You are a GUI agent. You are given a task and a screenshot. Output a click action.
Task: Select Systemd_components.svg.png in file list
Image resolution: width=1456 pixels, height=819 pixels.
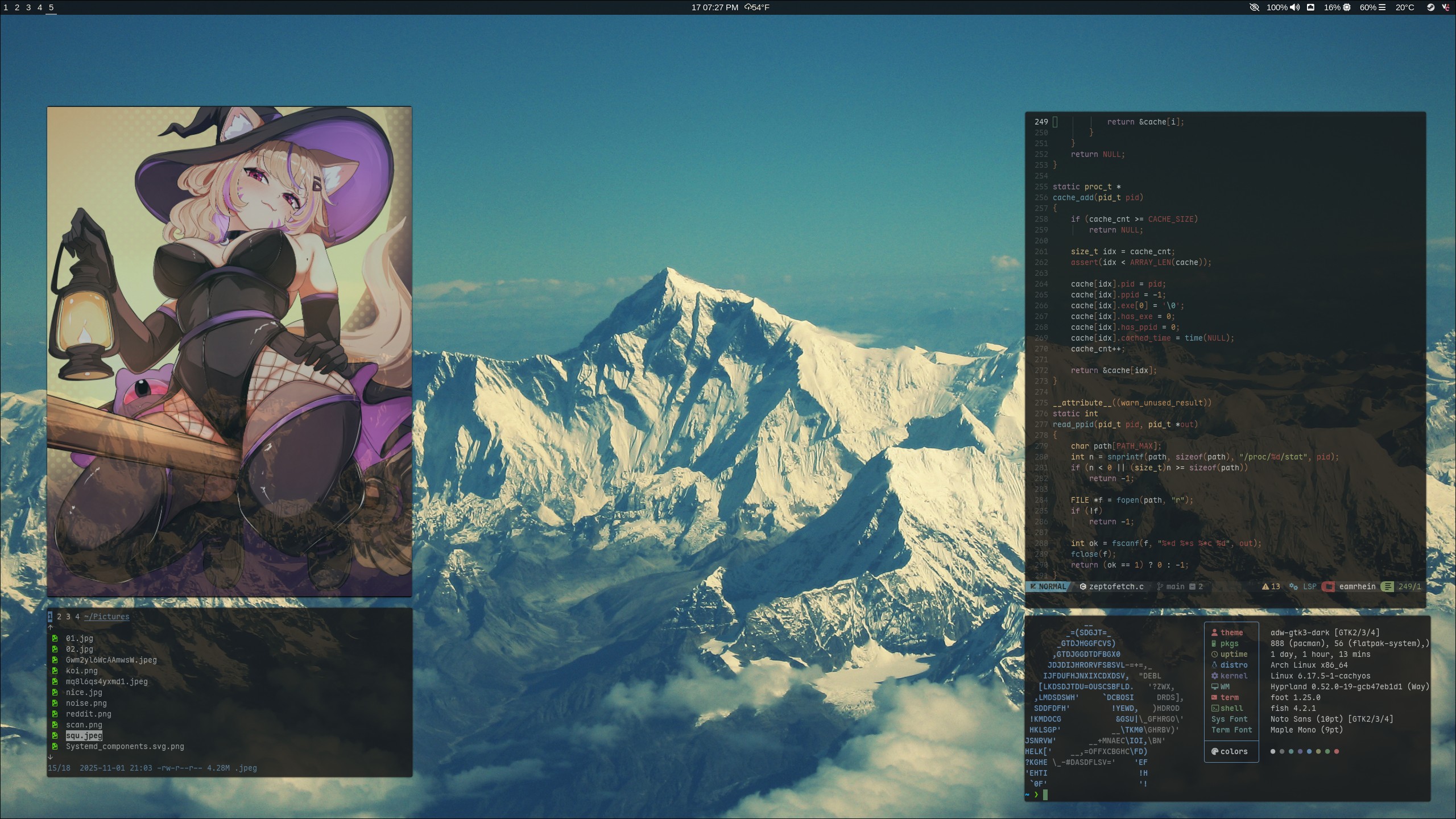(125, 746)
